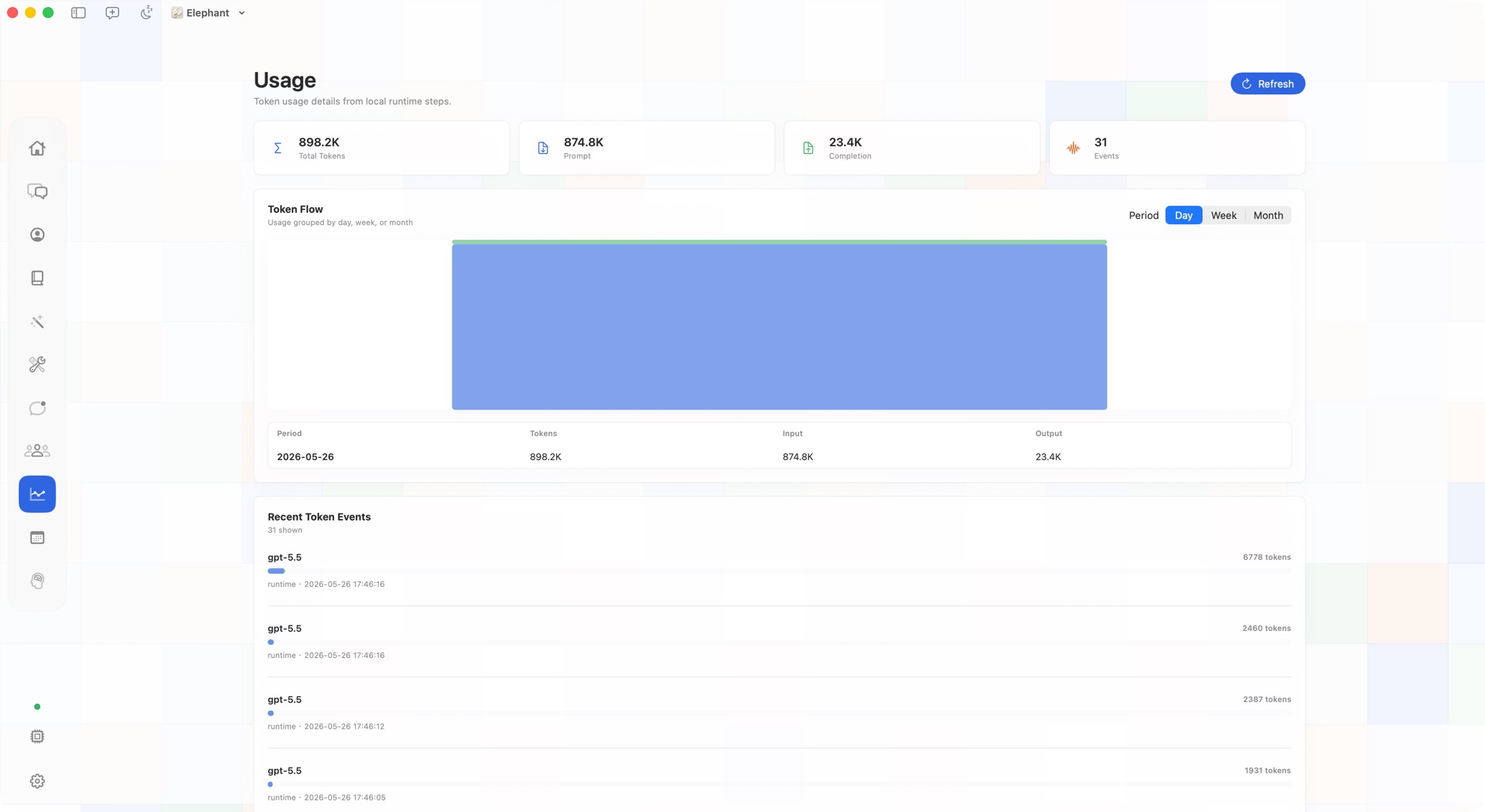Screen dimensions: 1485x812
Task: Select the gpt-5.5 event with 2460 tokens
Action: click(x=779, y=642)
